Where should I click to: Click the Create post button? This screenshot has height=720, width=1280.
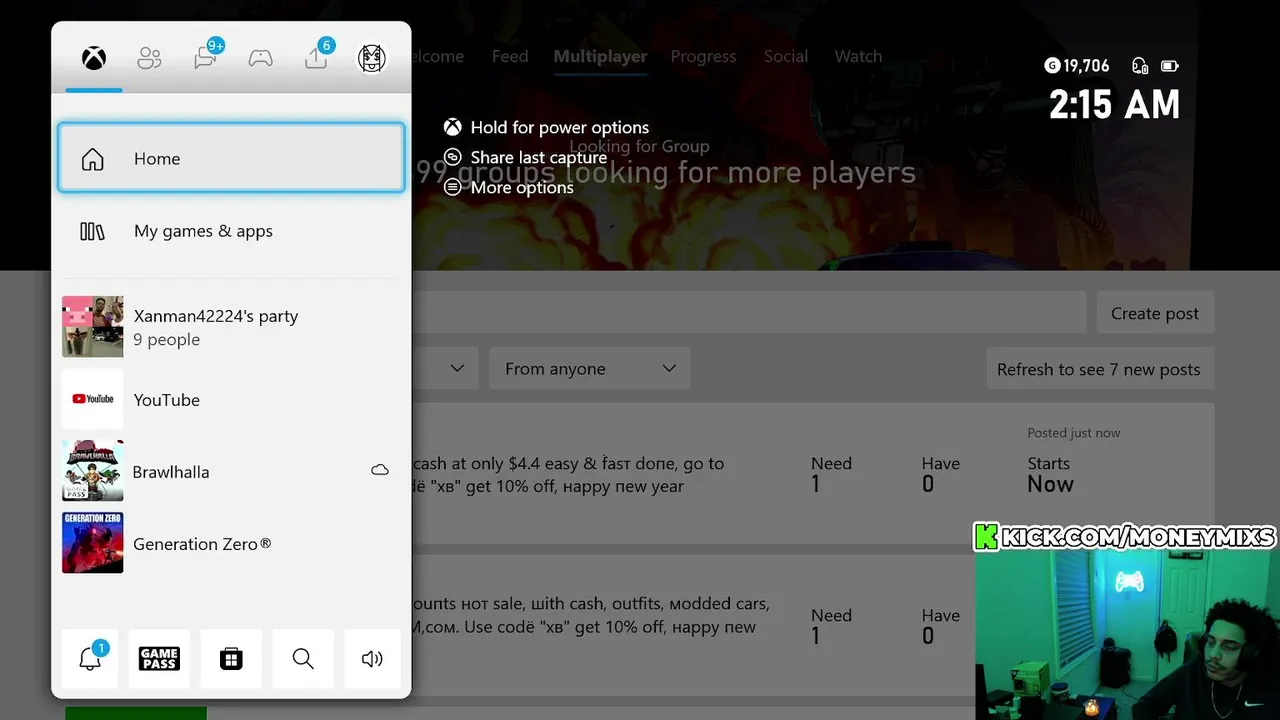coord(1155,313)
